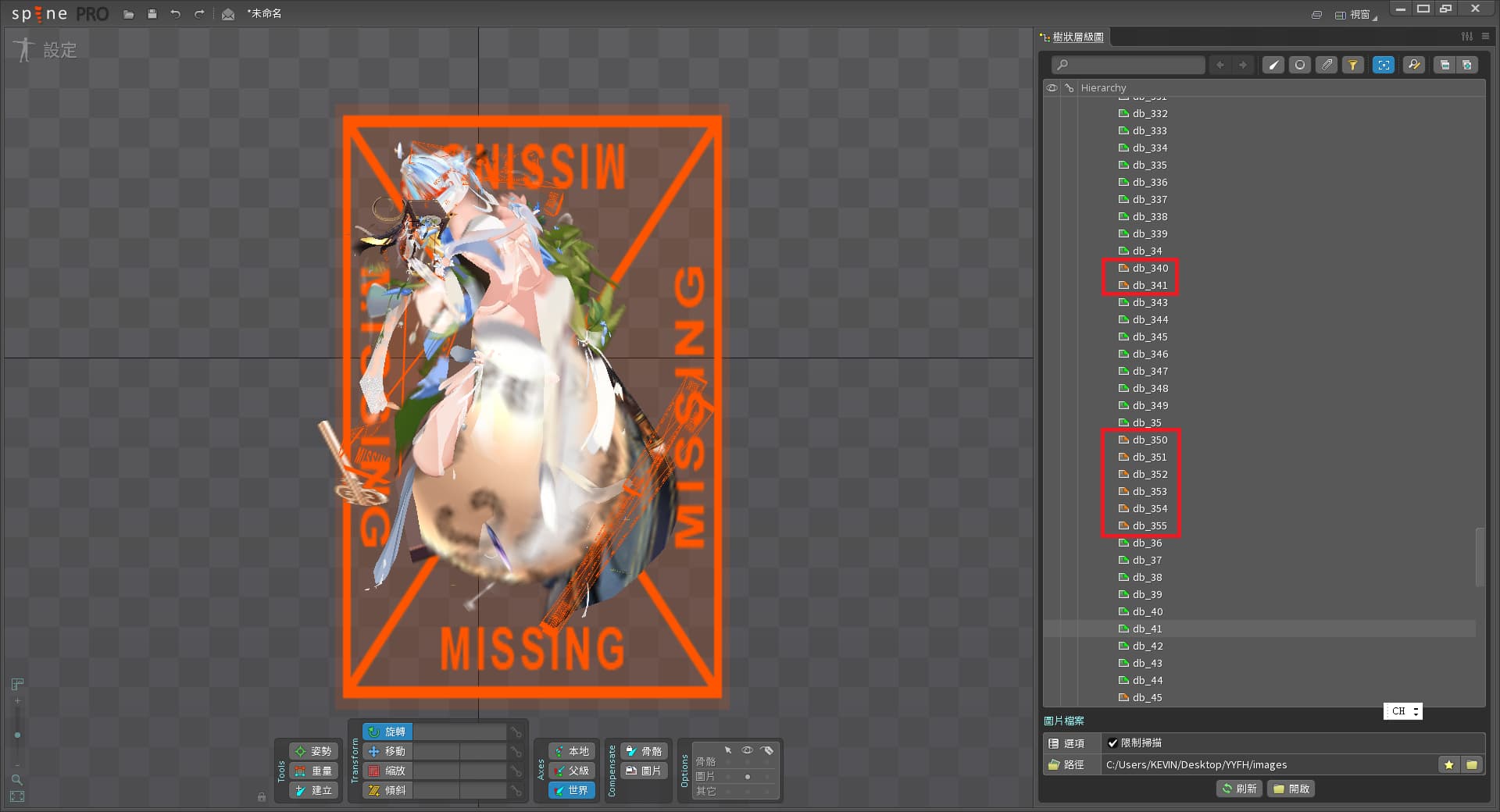Click the eye visibility column header

coord(1052,87)
